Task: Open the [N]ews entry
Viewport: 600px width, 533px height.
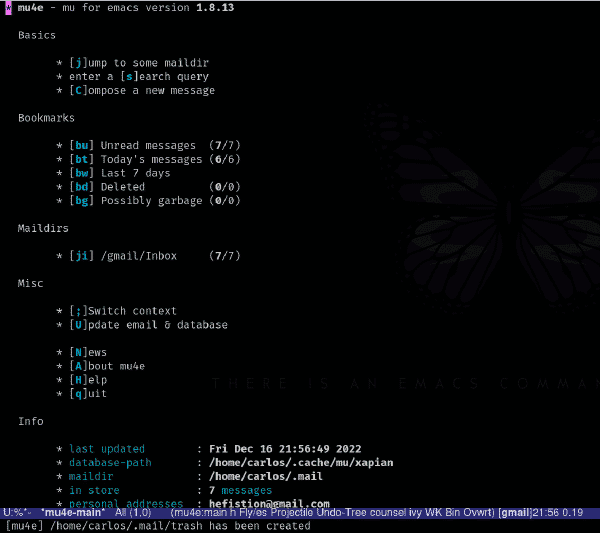Action: [88, 352]
